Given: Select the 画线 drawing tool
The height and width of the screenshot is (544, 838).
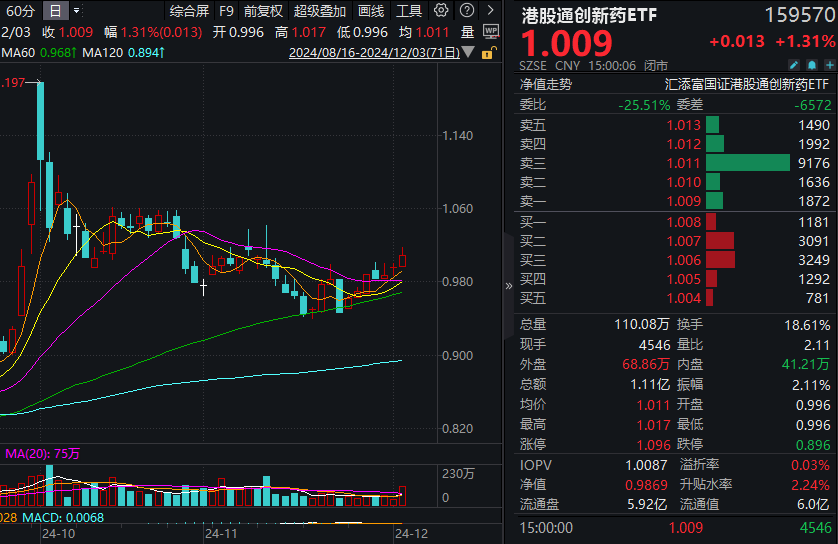Looking at the screenshot, I should [371, 12].
